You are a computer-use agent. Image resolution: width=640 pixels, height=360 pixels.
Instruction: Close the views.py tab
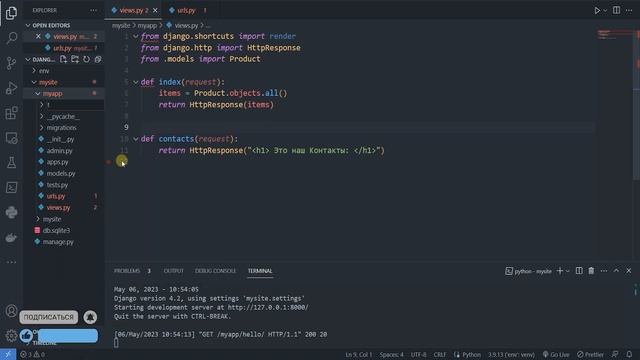pyautogui.click(x=155, y=10)
